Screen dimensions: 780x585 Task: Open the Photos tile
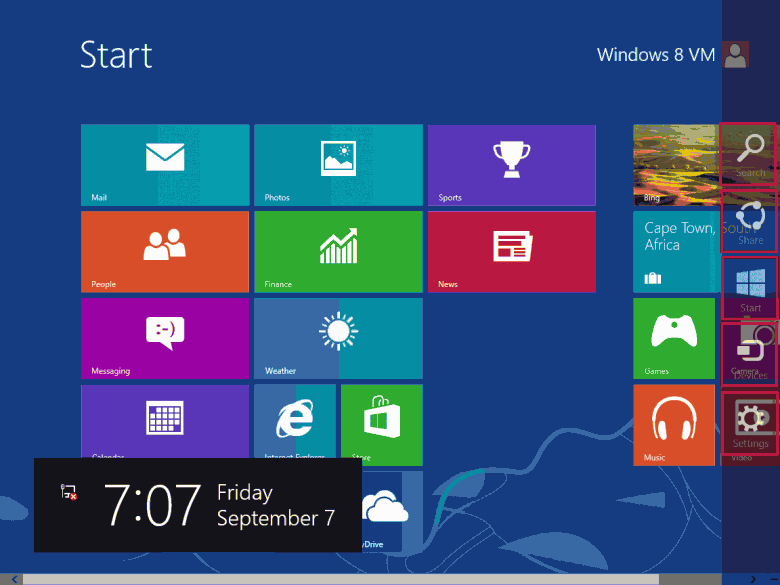coord(338,165)
